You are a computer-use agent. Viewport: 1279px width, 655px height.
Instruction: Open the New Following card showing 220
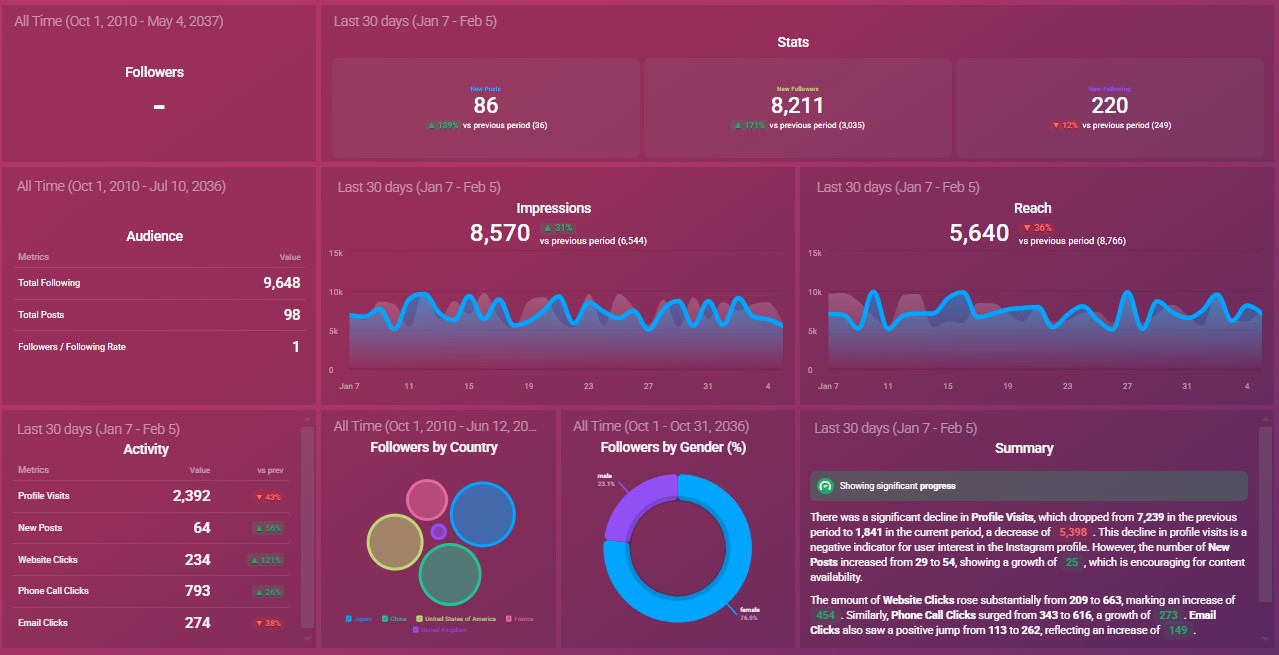(x=1109, y=107)
